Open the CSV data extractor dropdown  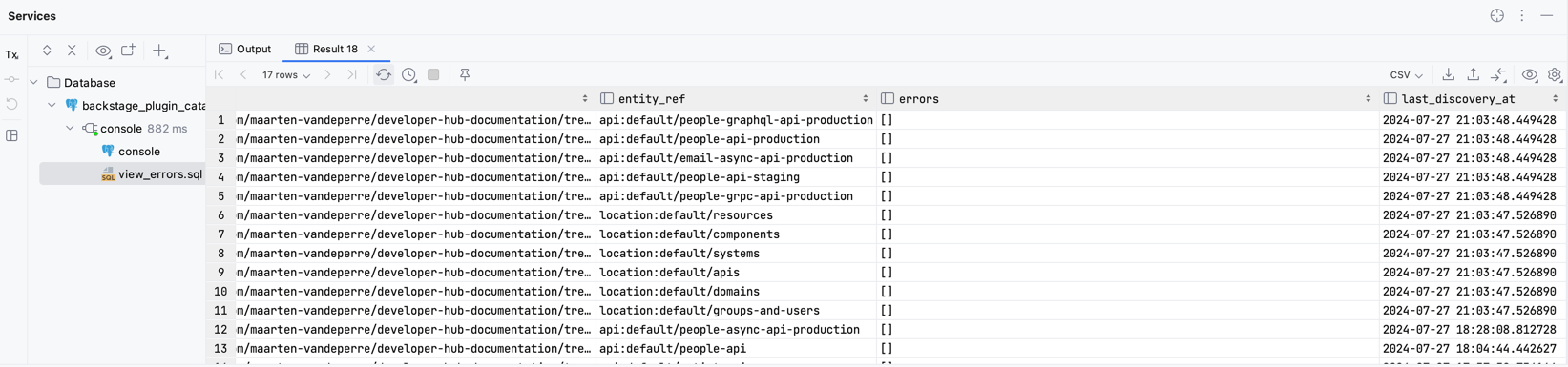point(1407,75)
